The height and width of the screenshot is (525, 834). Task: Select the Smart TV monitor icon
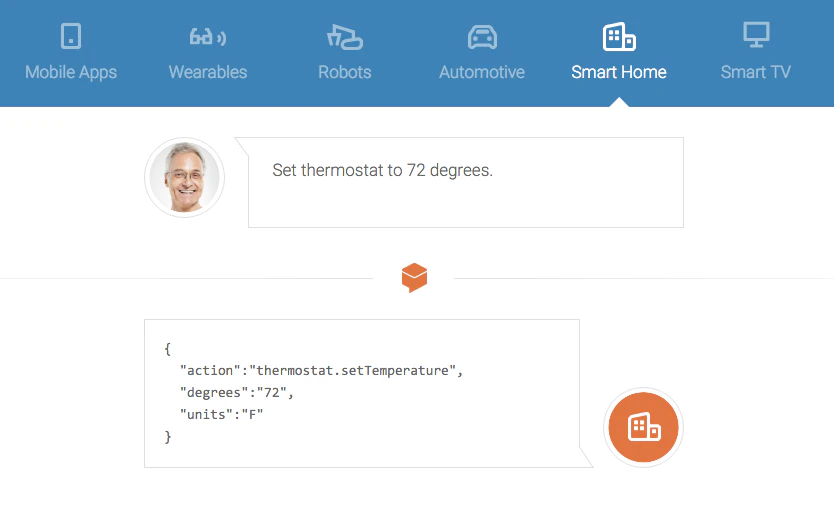[x=756, y=35]
